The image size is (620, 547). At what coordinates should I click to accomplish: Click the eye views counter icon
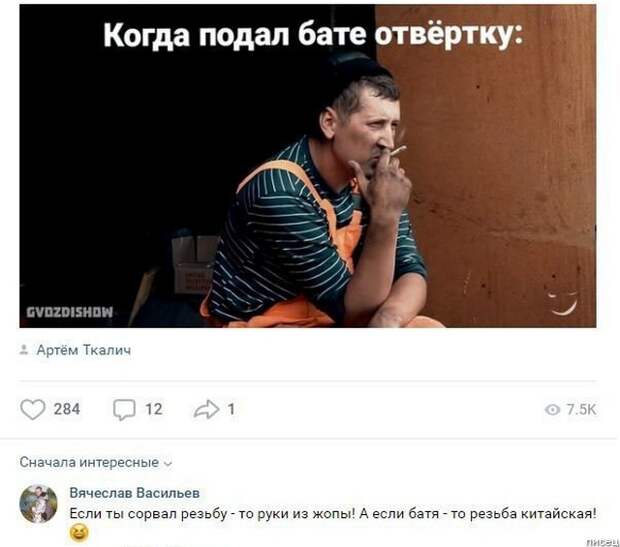[552, 409]
